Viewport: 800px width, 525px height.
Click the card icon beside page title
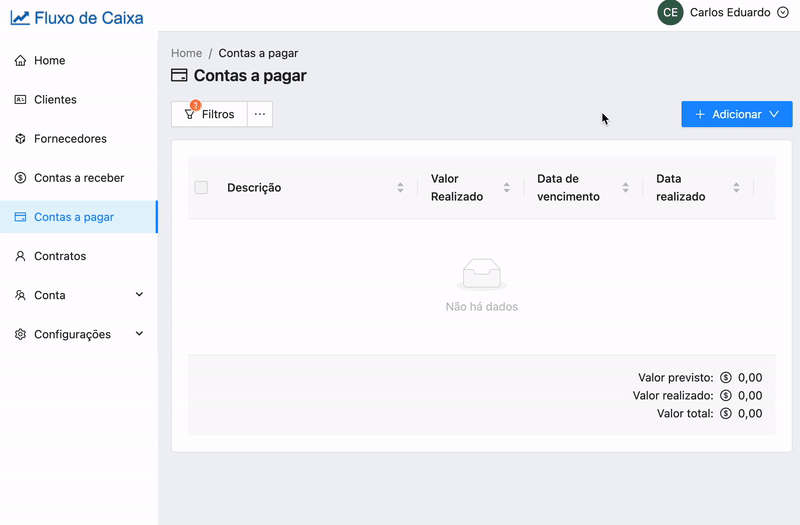179,76
